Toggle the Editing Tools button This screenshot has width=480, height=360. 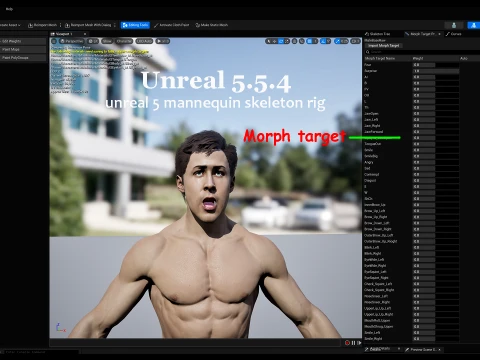click(x=135, y=25)
